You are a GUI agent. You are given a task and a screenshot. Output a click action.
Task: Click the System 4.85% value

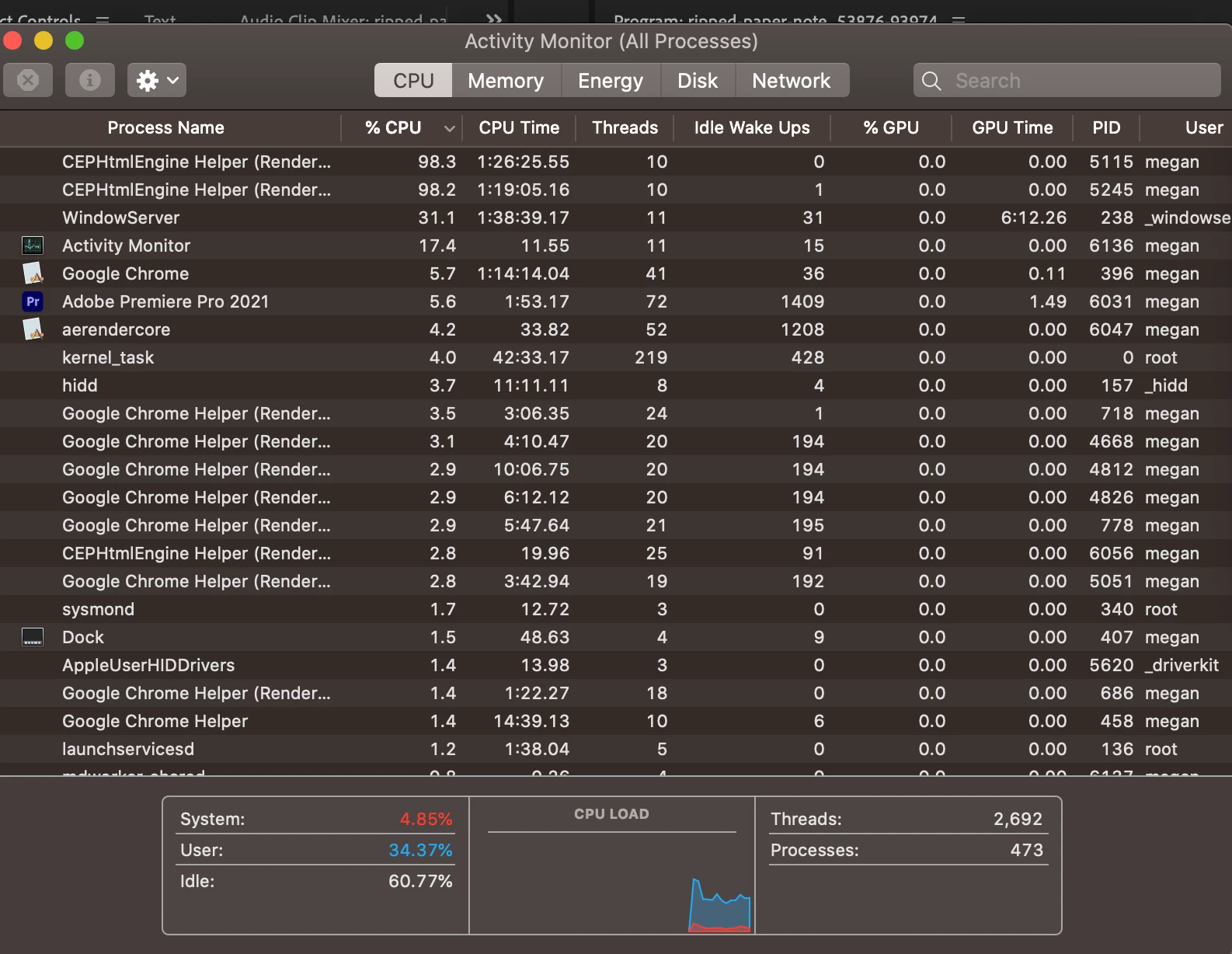tap(426, 819)
